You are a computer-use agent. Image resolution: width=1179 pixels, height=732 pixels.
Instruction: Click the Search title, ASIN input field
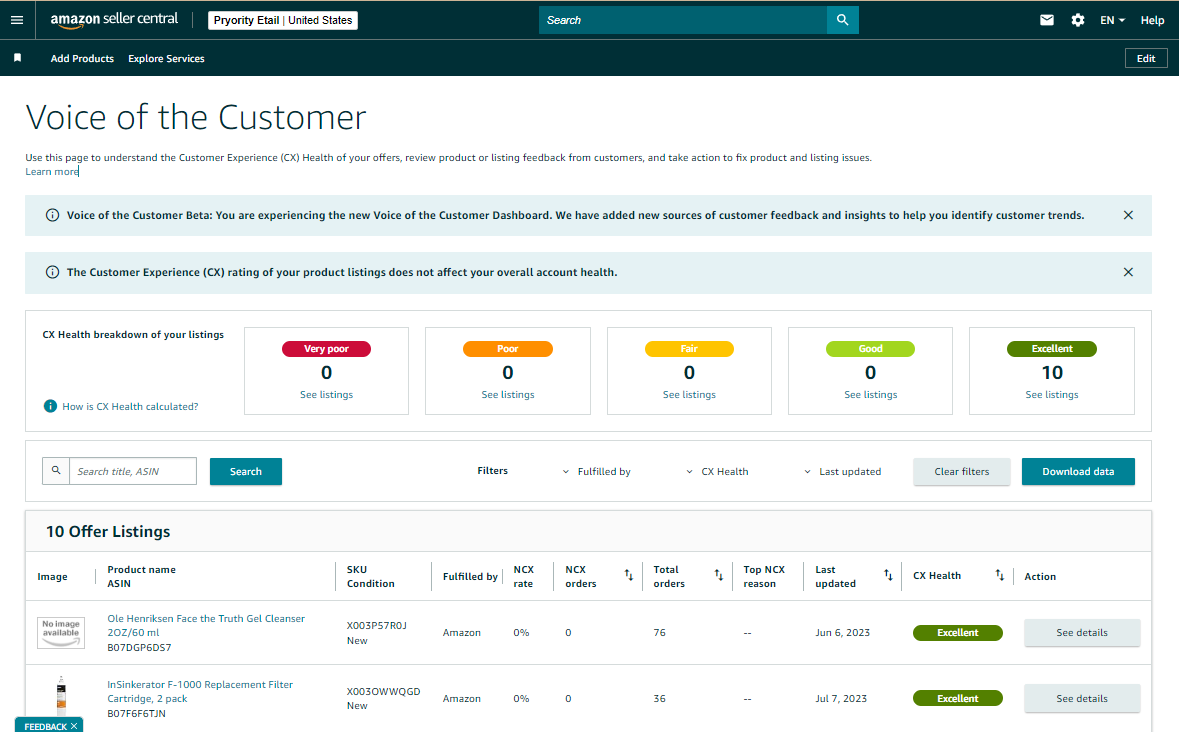(x=133, y=471)
